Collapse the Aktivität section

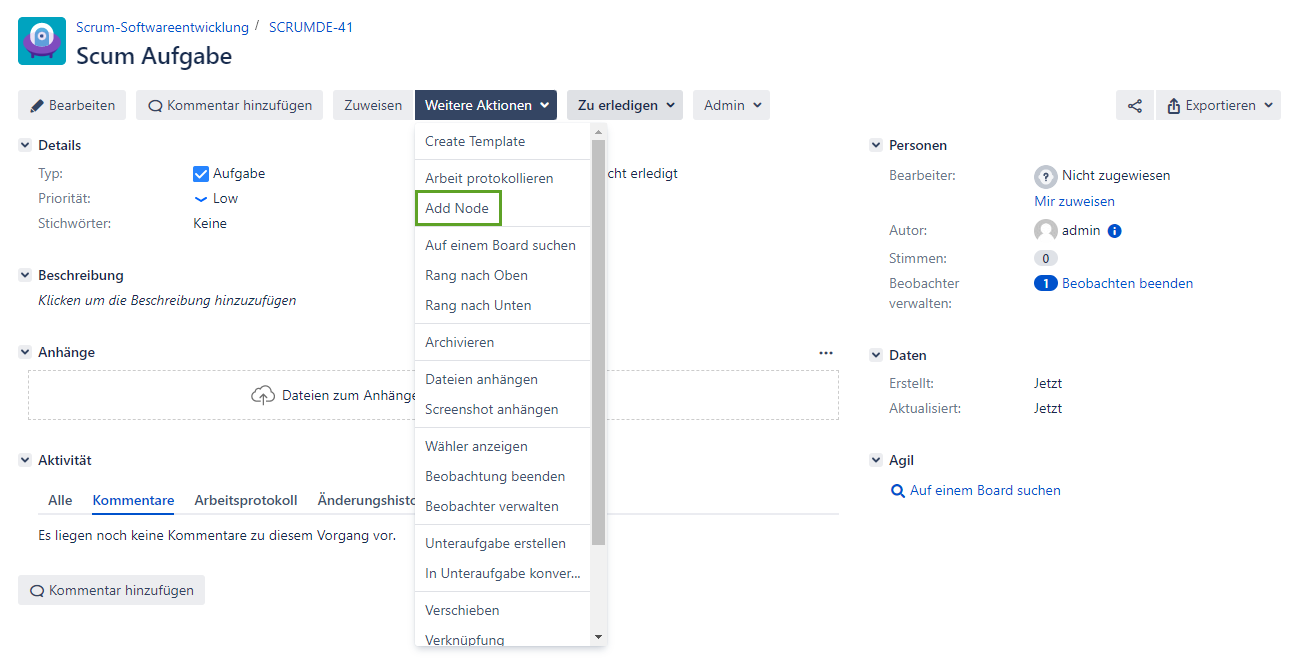[25, 460]
